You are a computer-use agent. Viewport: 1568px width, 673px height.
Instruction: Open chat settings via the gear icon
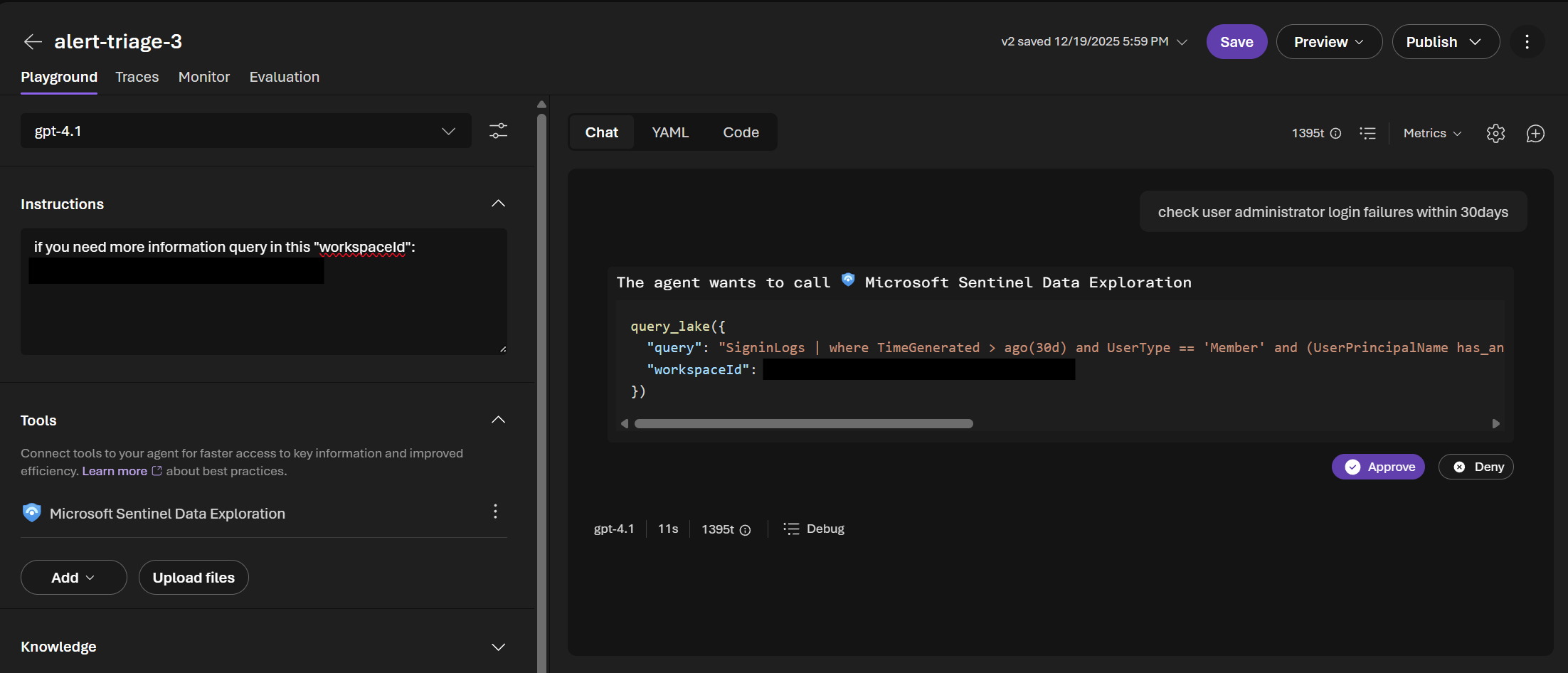[x=1495, y=133]
